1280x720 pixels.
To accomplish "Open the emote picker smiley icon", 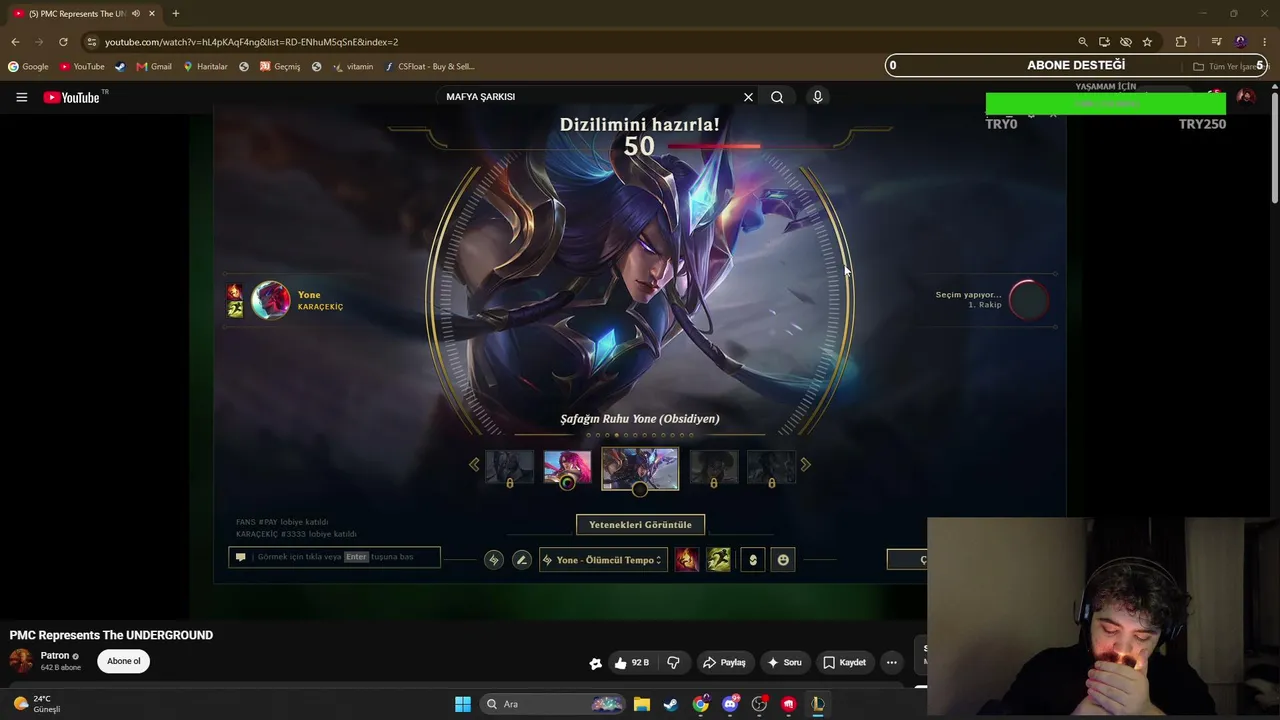I will 784,560.
